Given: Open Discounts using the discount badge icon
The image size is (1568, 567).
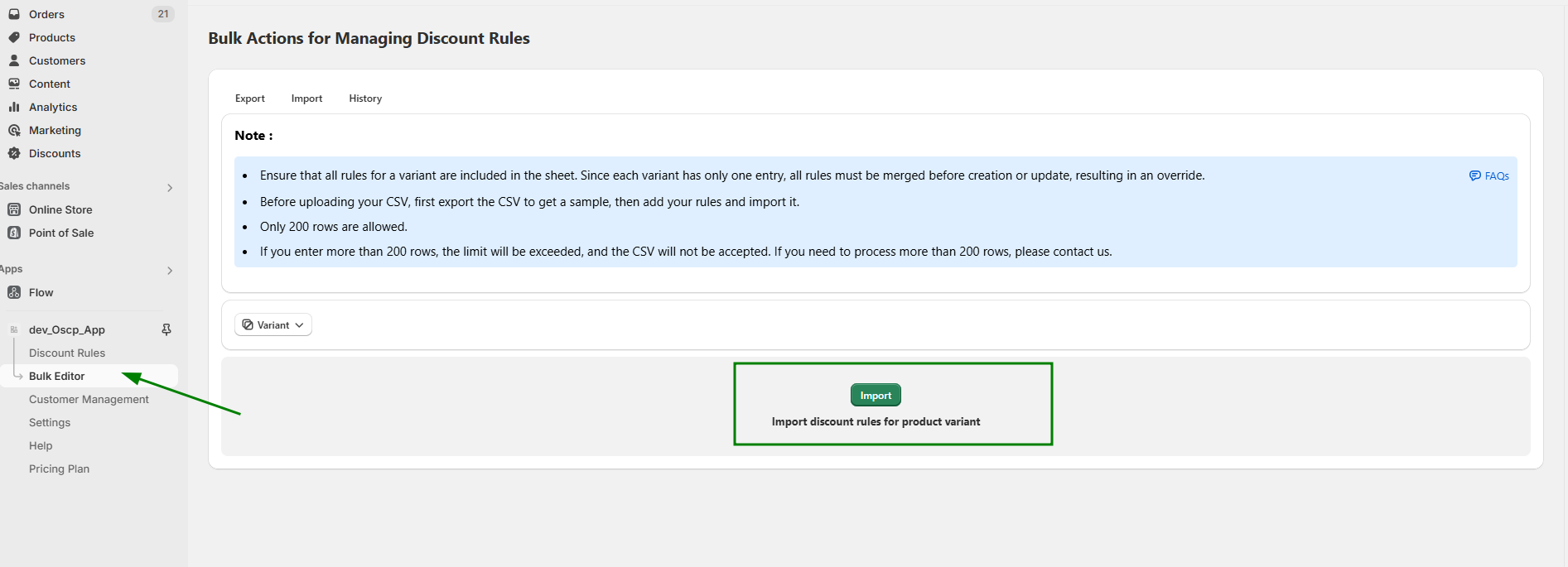Looking at the screenshot, I should tap(14, 153).
